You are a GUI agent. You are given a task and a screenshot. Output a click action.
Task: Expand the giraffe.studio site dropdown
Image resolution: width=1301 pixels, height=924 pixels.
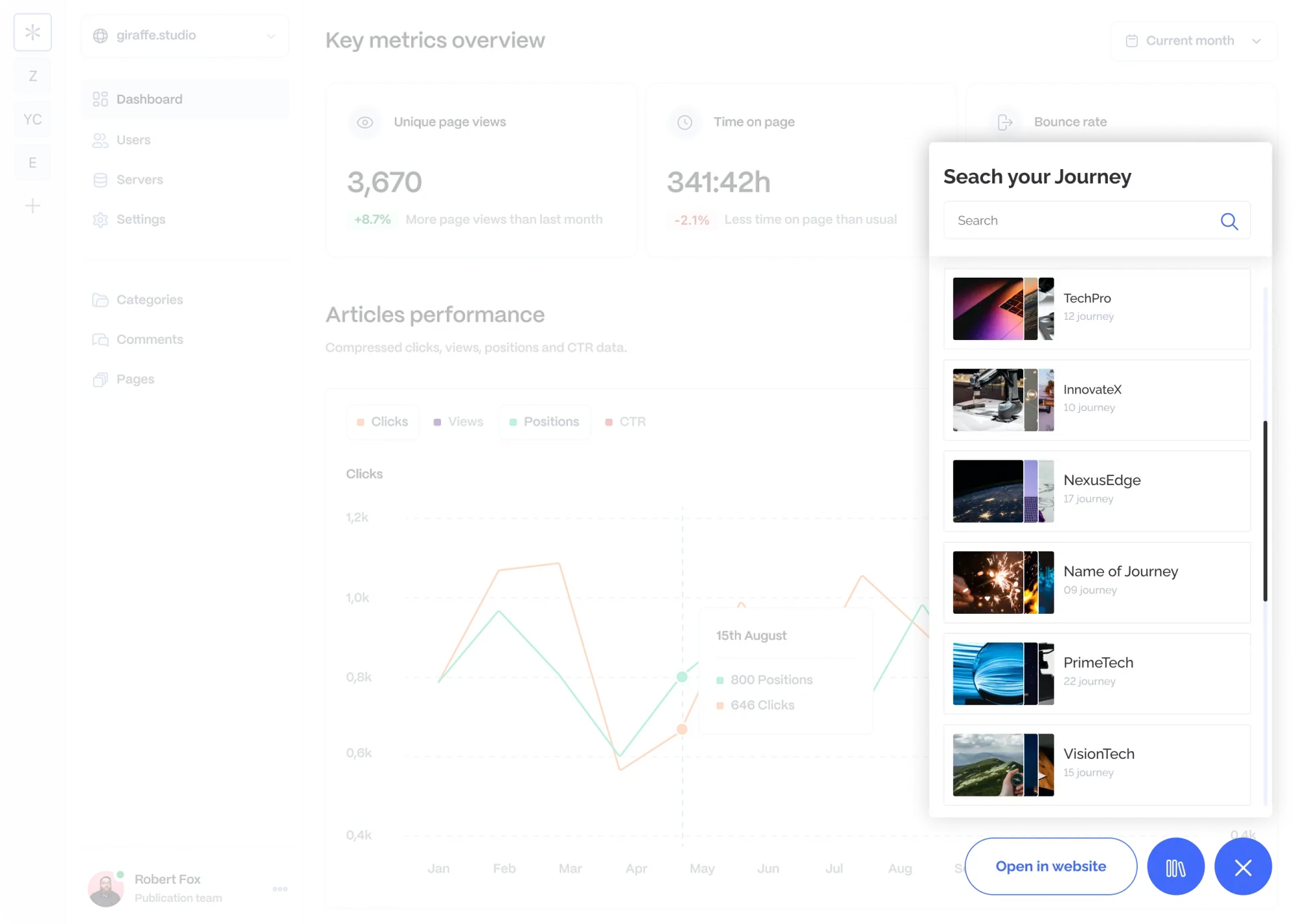pos(185,36)
